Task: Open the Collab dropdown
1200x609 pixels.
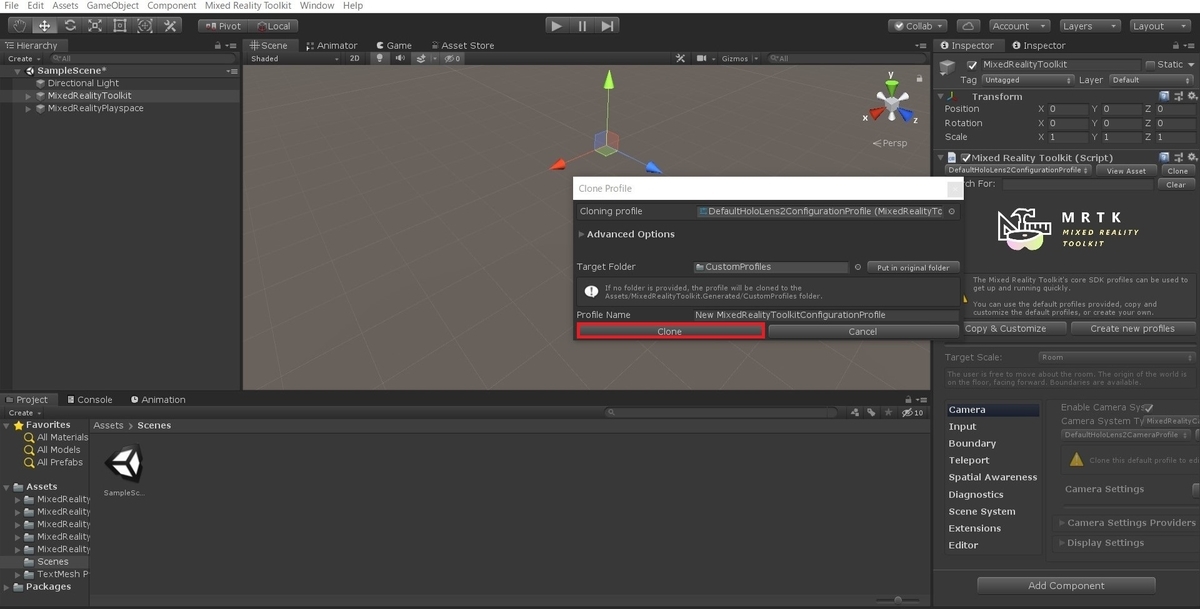Action: [x=919, y=26]
